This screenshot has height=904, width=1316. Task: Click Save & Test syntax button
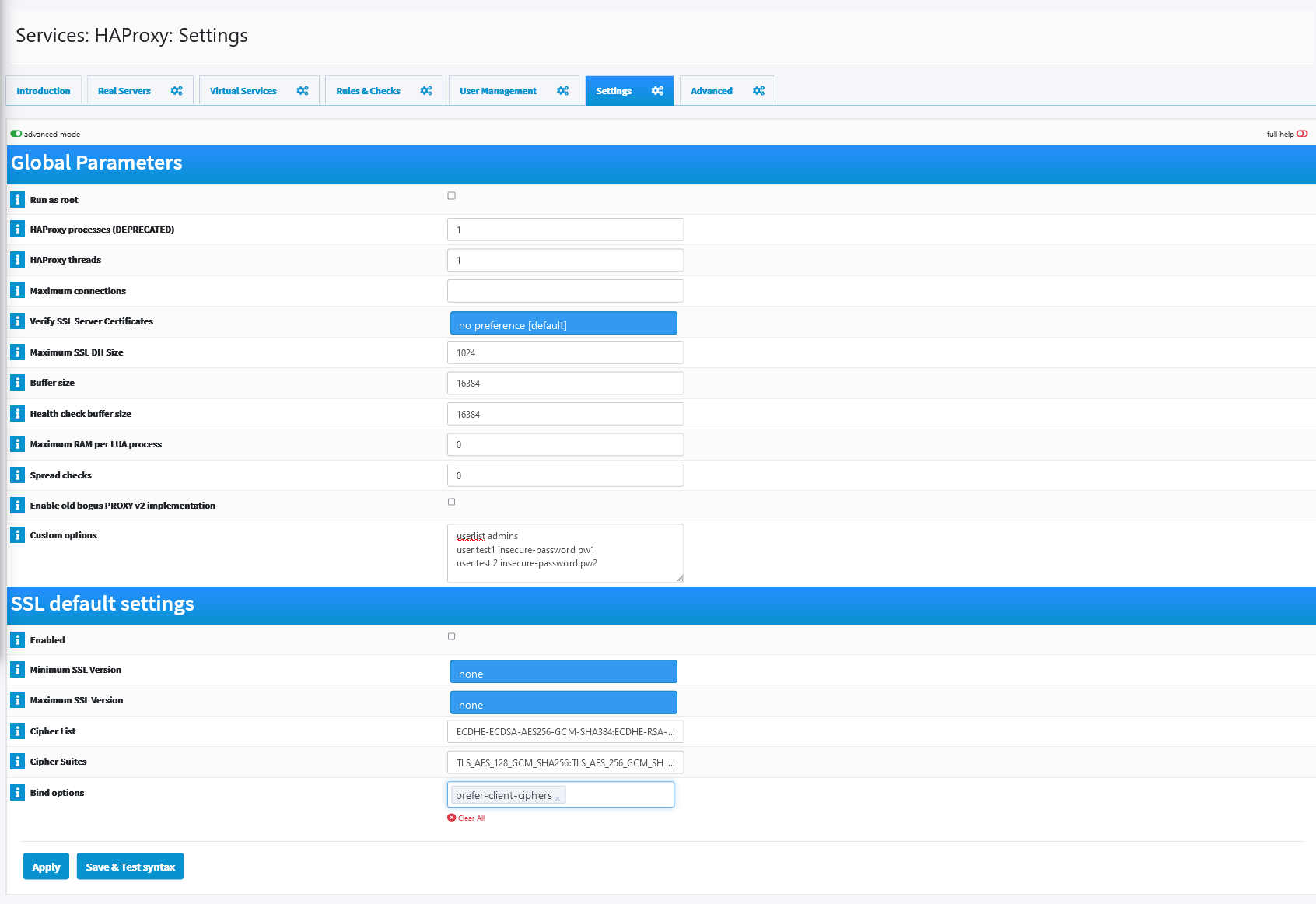(130, 867)
